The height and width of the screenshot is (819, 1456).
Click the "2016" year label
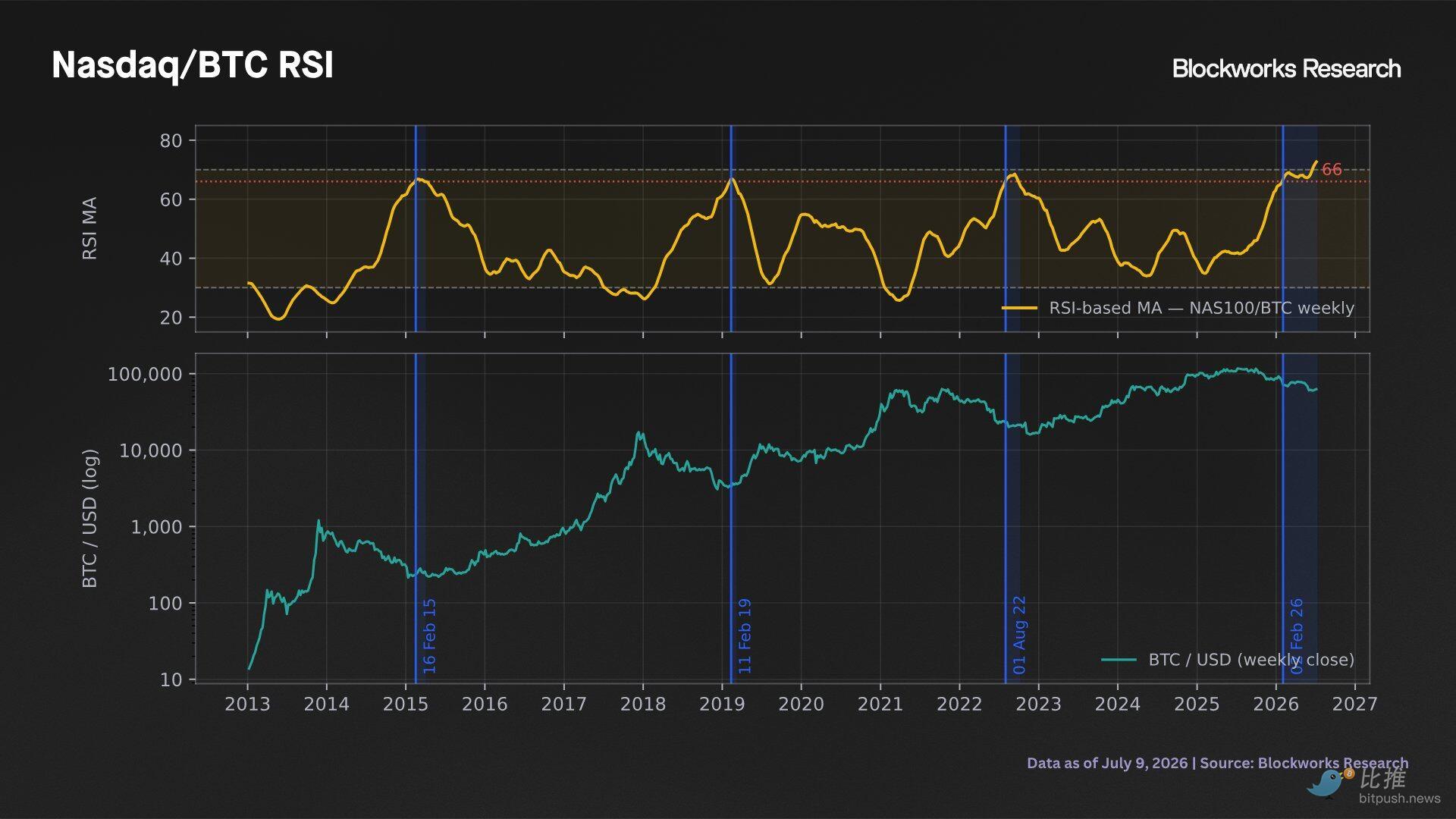tap(485, 704)
